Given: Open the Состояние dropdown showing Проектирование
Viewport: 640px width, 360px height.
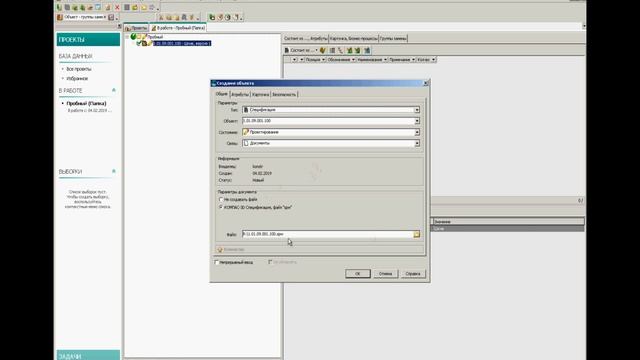Looking at the screenshot, I should [417, 132].
